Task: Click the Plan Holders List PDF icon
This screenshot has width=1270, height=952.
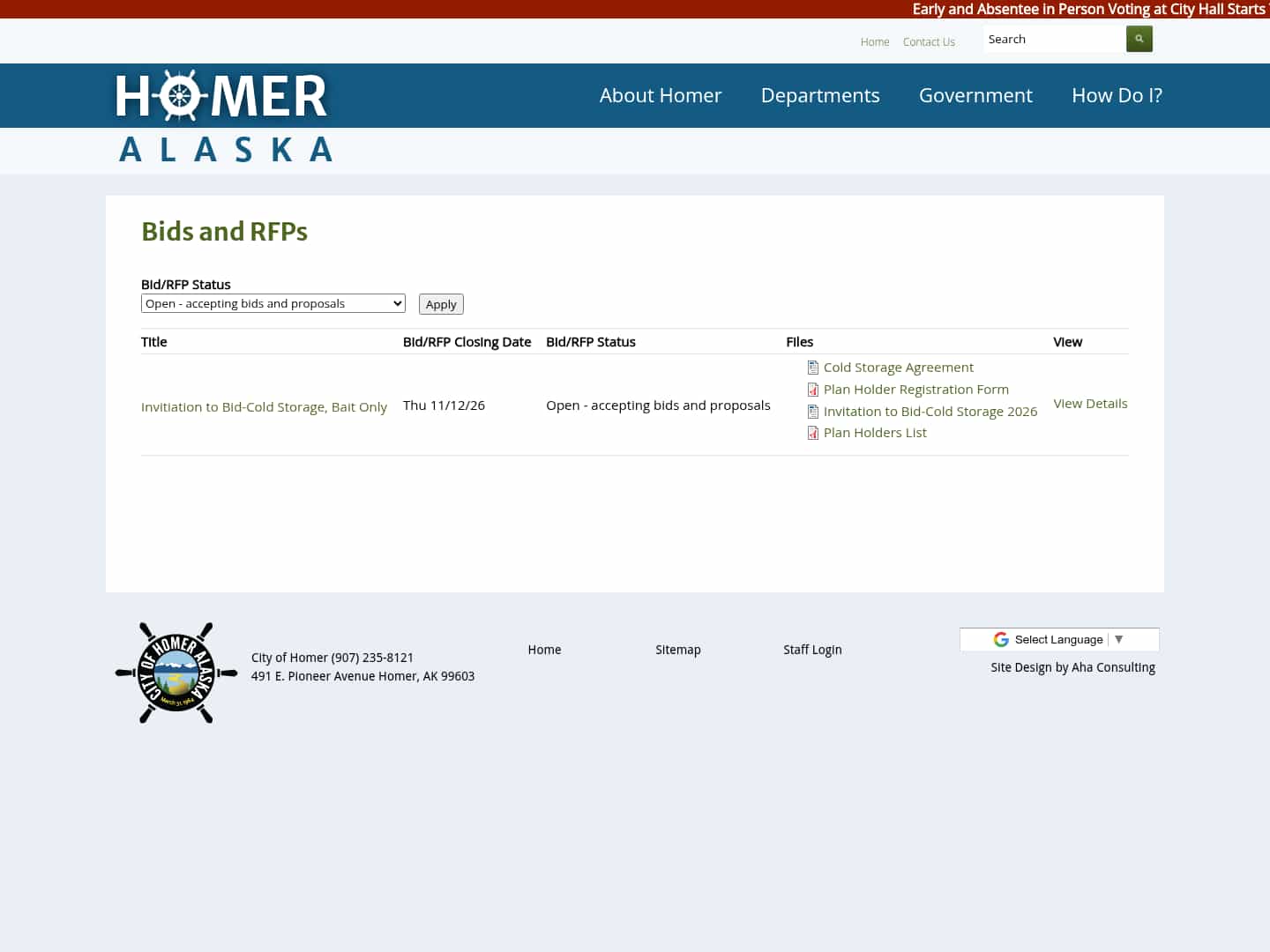Action: click(813, 433)
